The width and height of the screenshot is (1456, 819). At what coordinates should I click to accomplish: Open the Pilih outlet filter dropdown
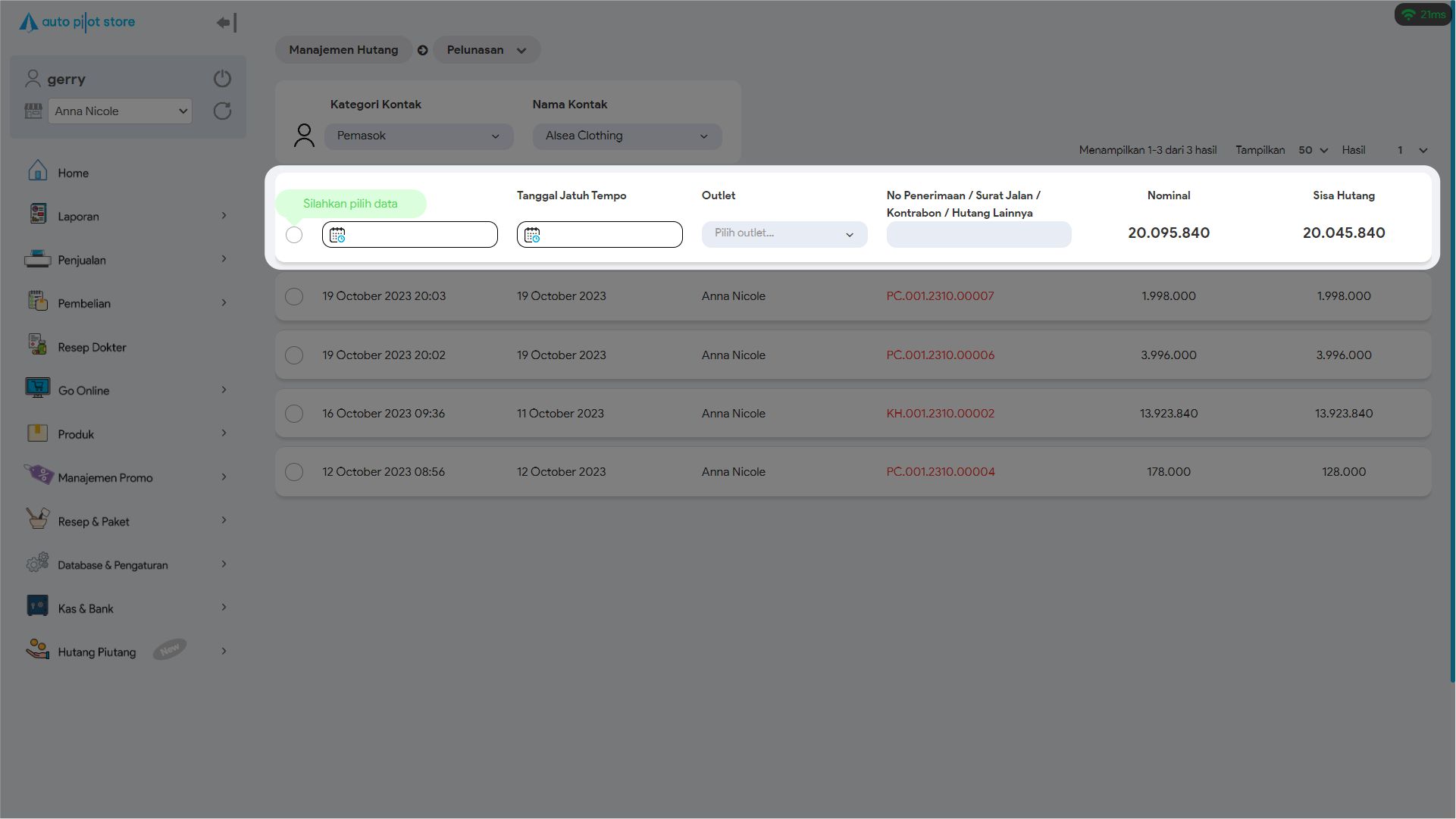(784, 234)
